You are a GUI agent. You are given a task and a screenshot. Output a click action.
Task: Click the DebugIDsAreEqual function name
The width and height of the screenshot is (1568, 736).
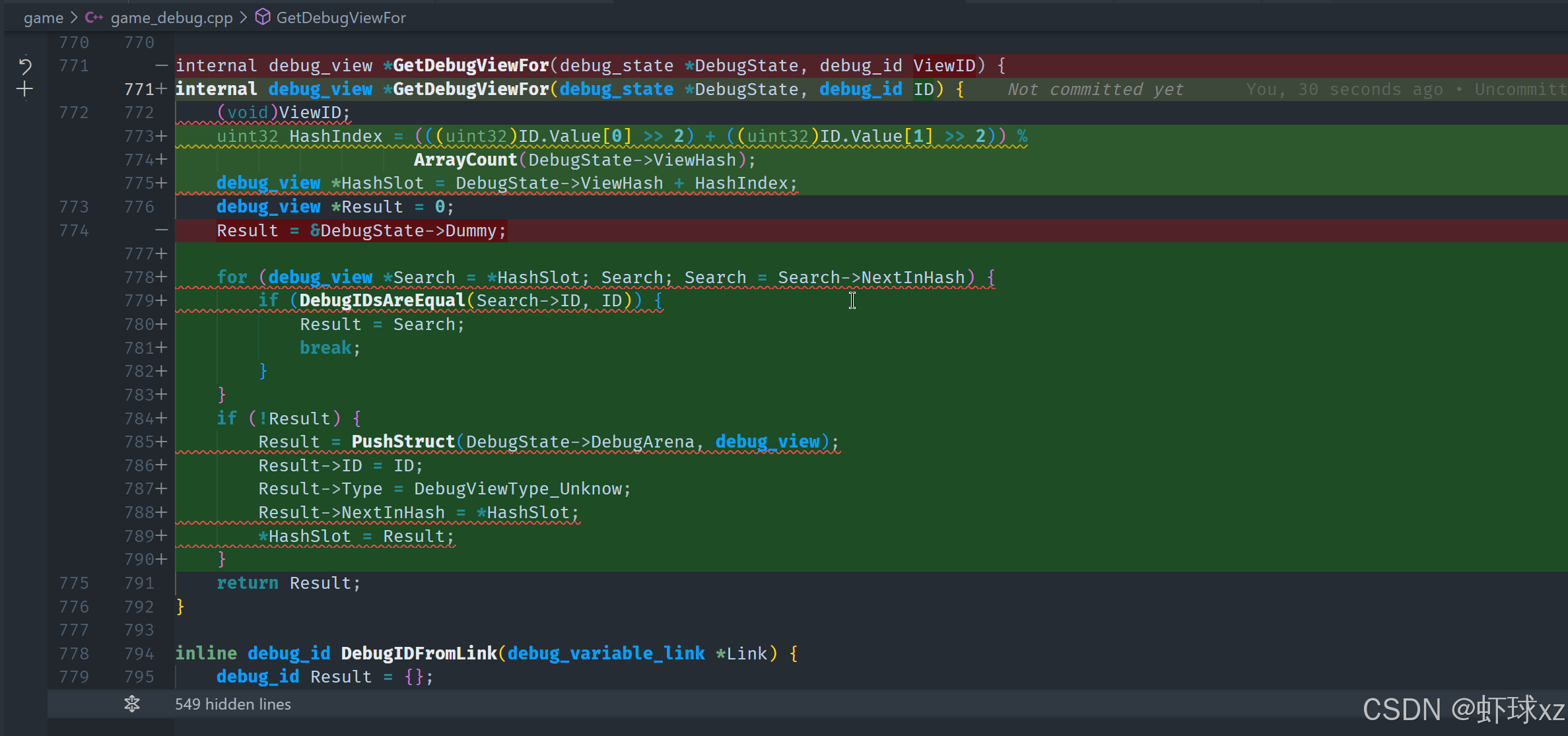(382, 300)
